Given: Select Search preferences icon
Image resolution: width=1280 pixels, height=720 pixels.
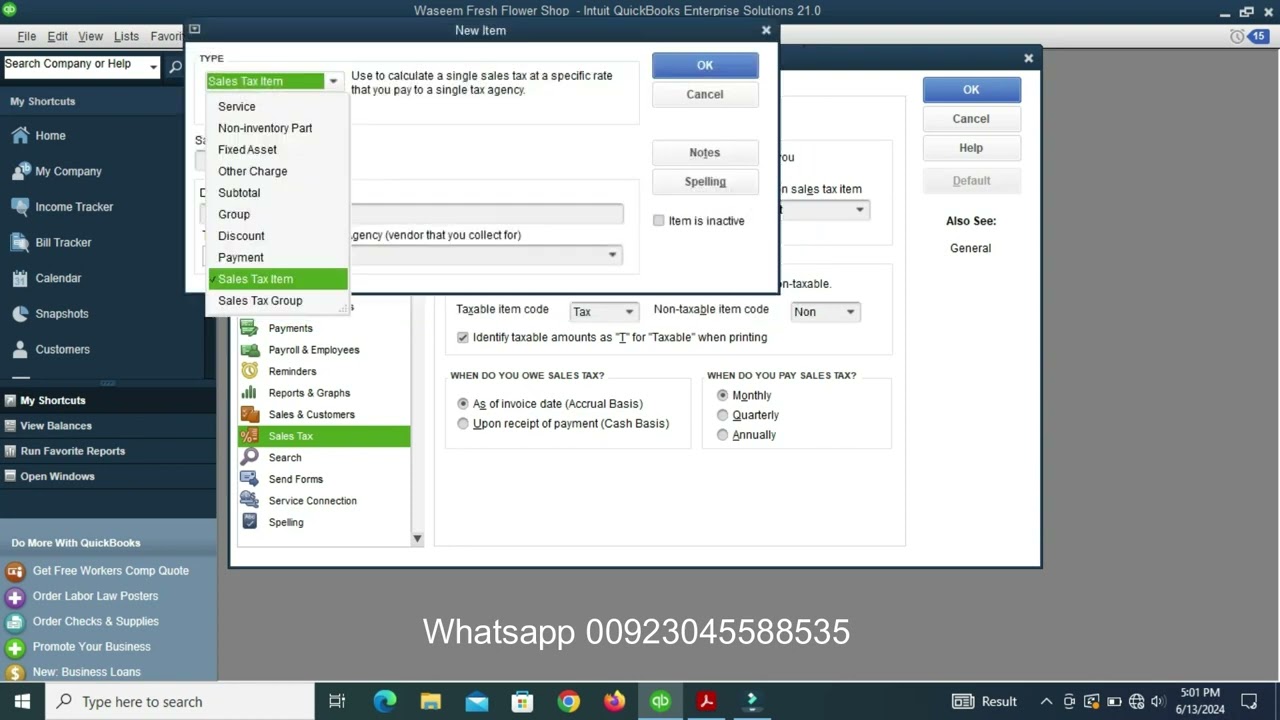Looking at the screenshot, I should (250, 457).
